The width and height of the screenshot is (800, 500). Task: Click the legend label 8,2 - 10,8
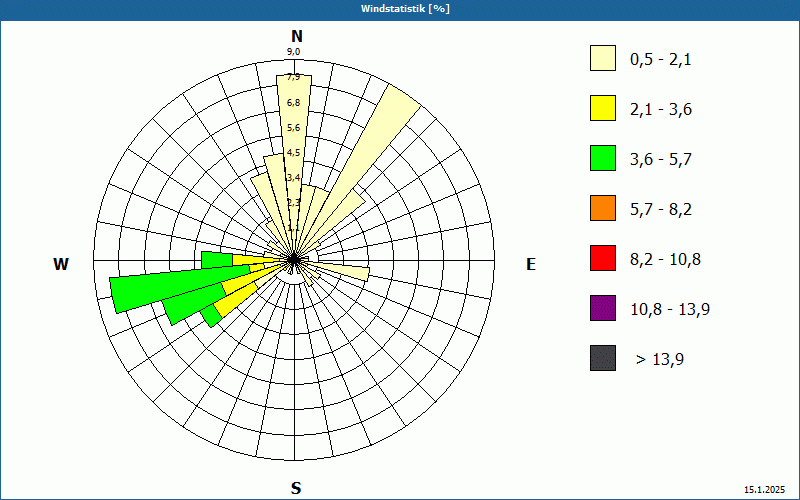tap(665, 260)
